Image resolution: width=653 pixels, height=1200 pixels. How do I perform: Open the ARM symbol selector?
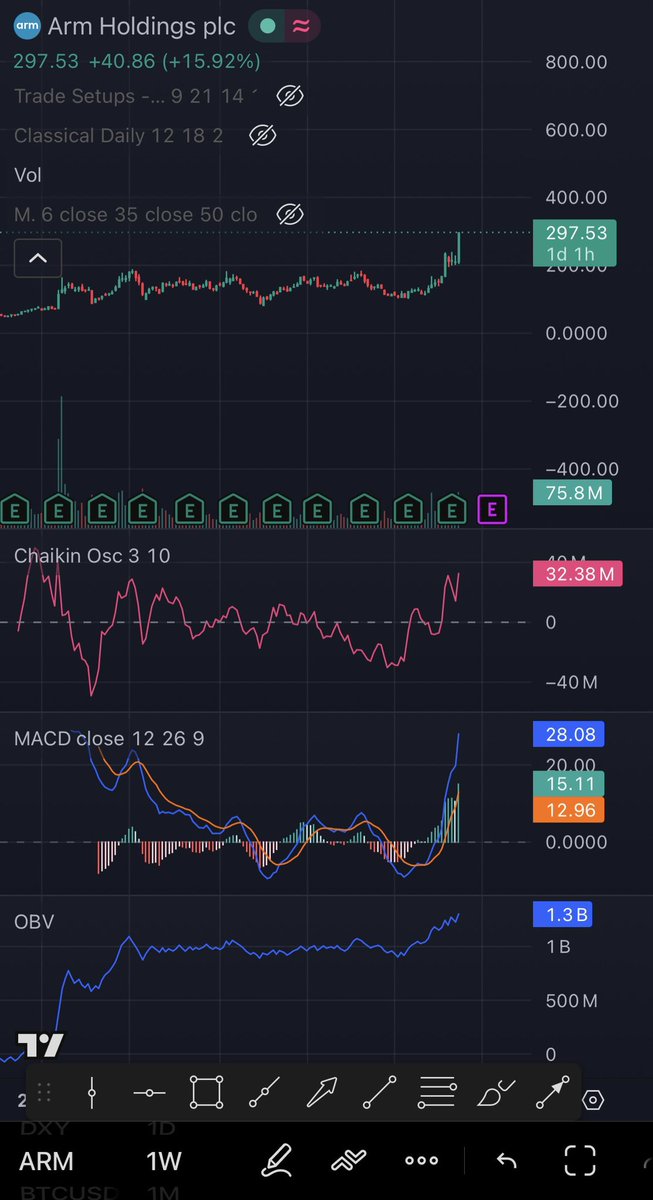tap(45, 1162)
